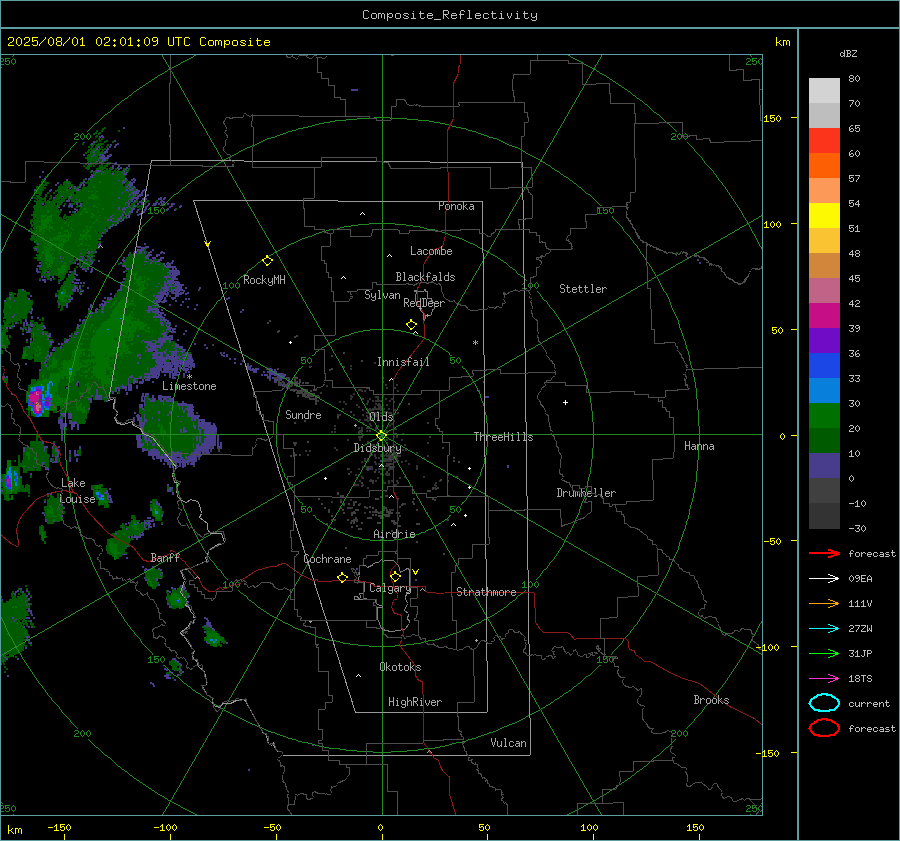Click the top light-gray swatch beside 80
The image size is (900, 841).
pos(824,91)
